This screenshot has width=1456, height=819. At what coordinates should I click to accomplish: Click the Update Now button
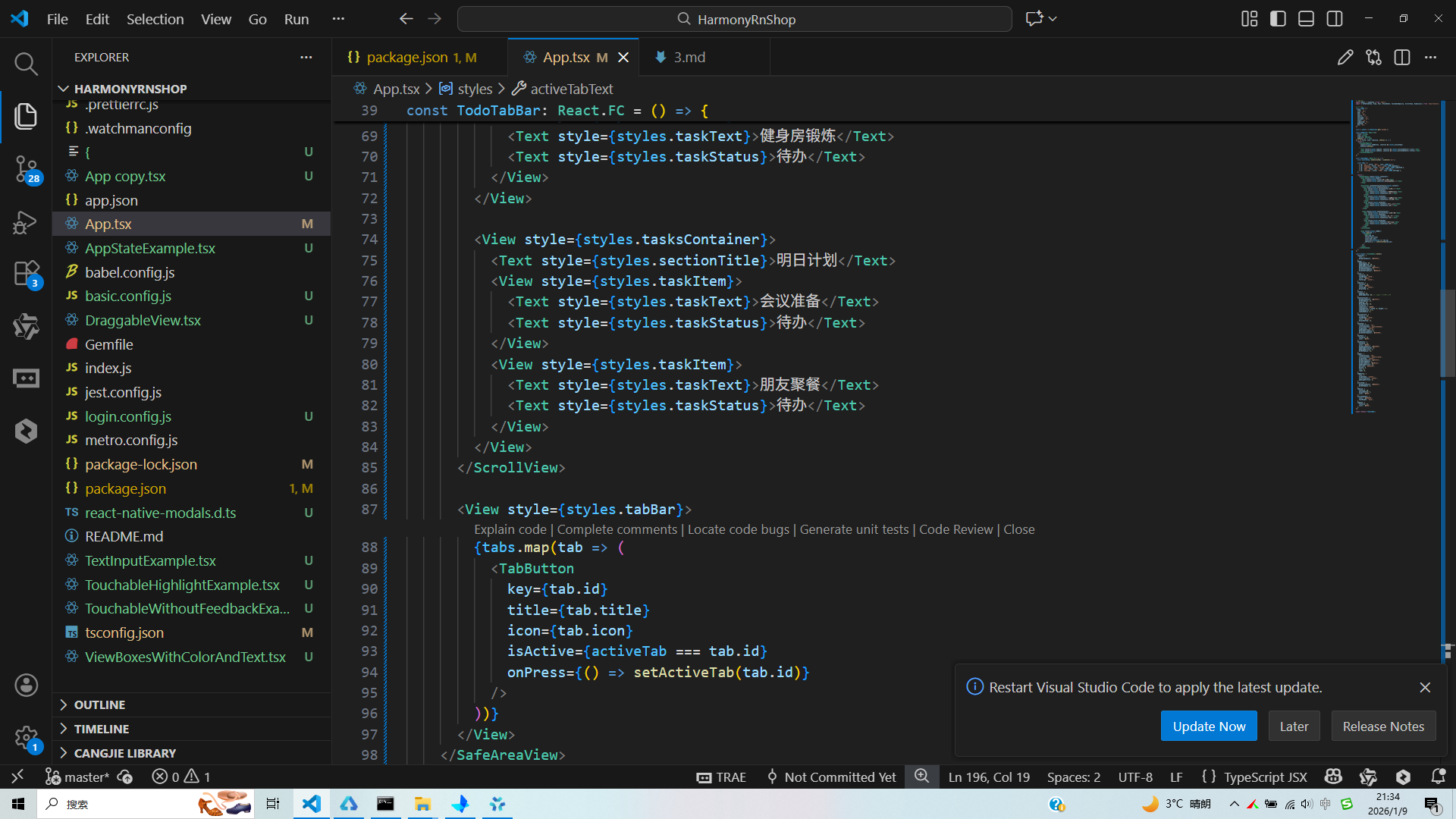tap(1209, 726)
